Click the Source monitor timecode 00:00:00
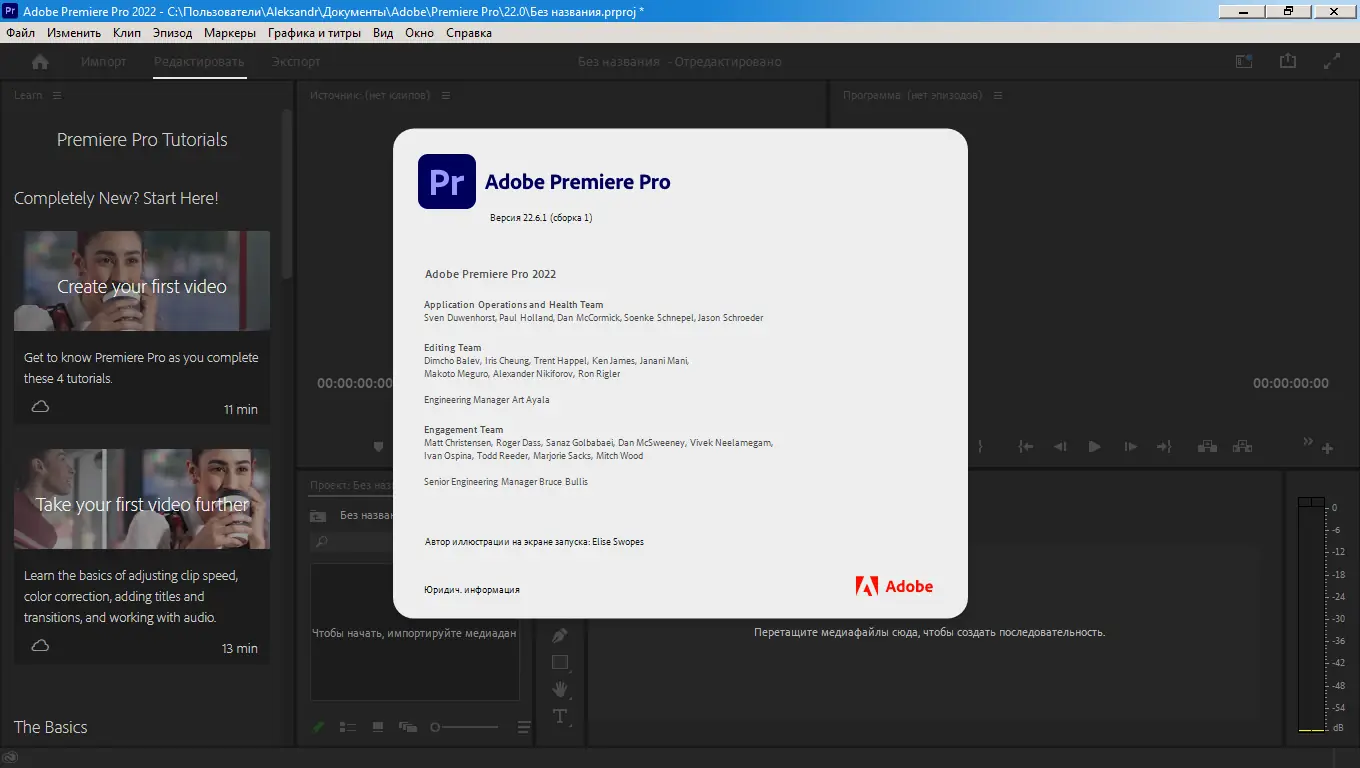The width and height of the screenshot is (1360, 768). tap(355, 383)
